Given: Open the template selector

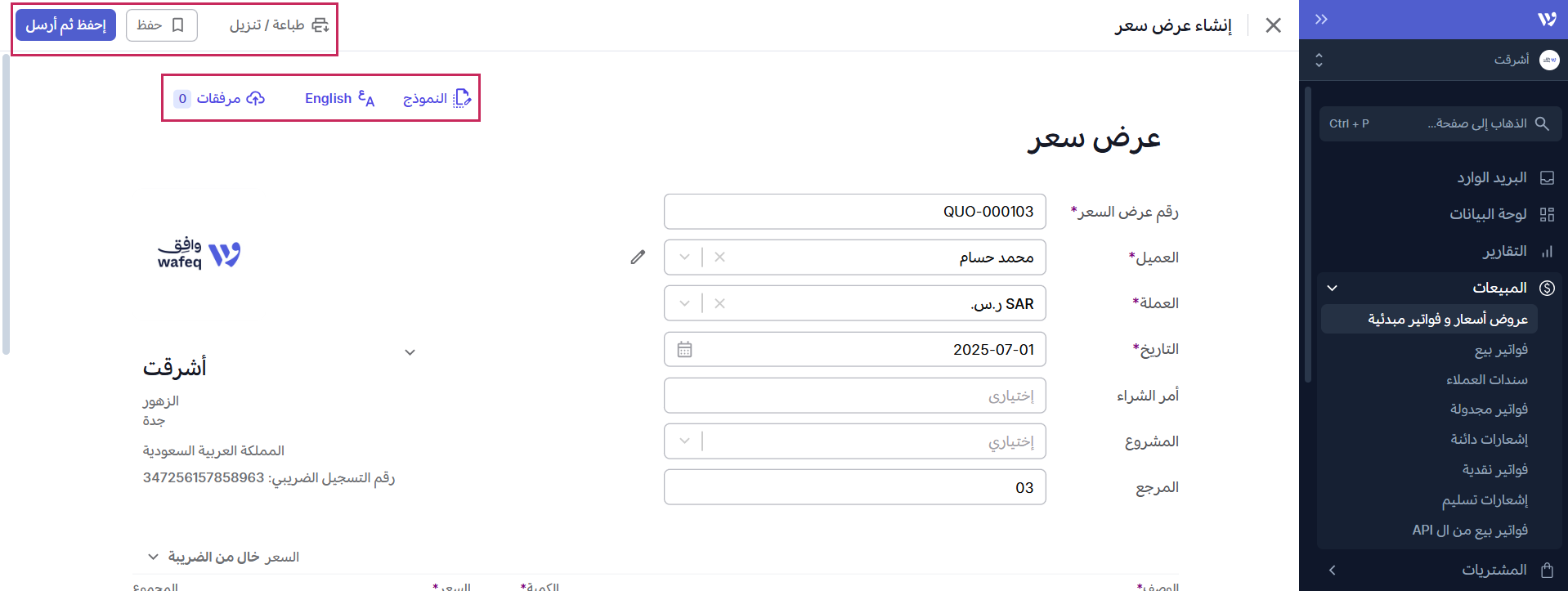Looking at the screenshot, I should (437, 99).
